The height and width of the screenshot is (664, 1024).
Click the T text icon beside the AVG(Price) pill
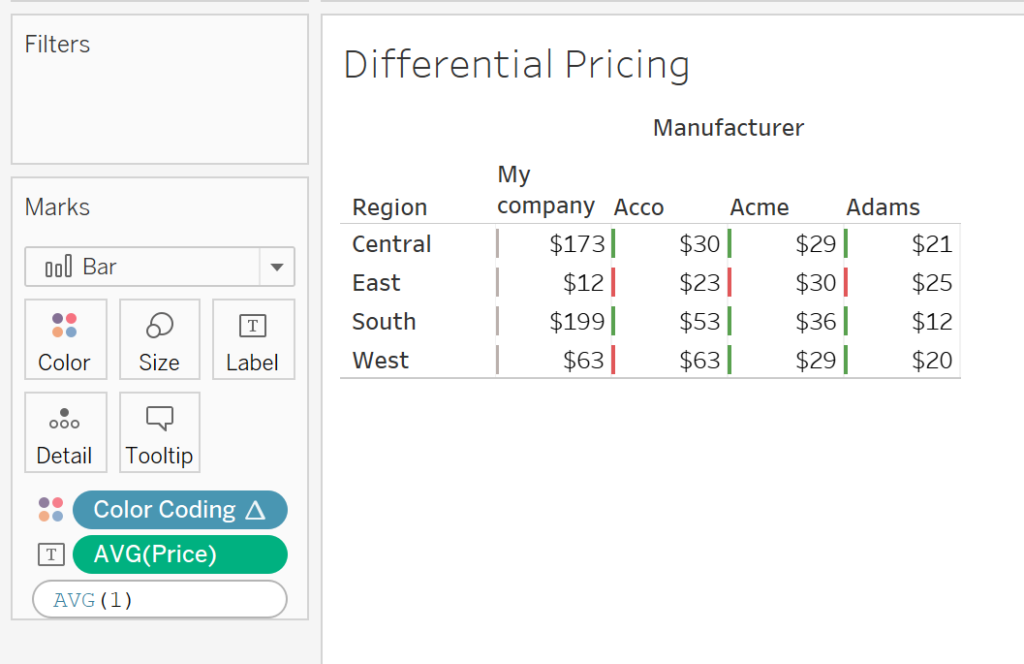(x=50, y=554)
